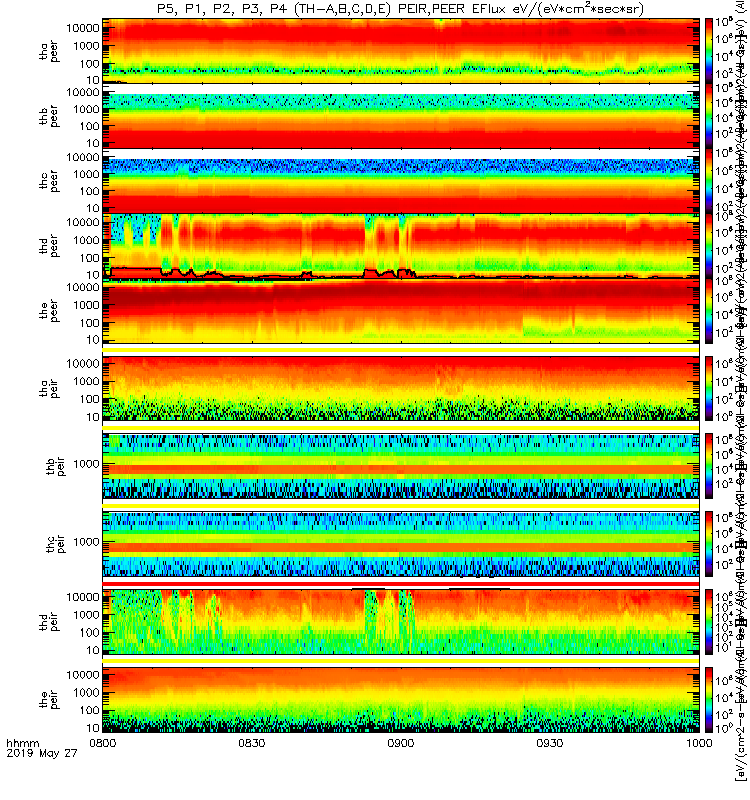Click the 1000 tick on thb peir axis
Image resolution: width=750 pixels, height=800 pixels.
(x=86, y=464)
